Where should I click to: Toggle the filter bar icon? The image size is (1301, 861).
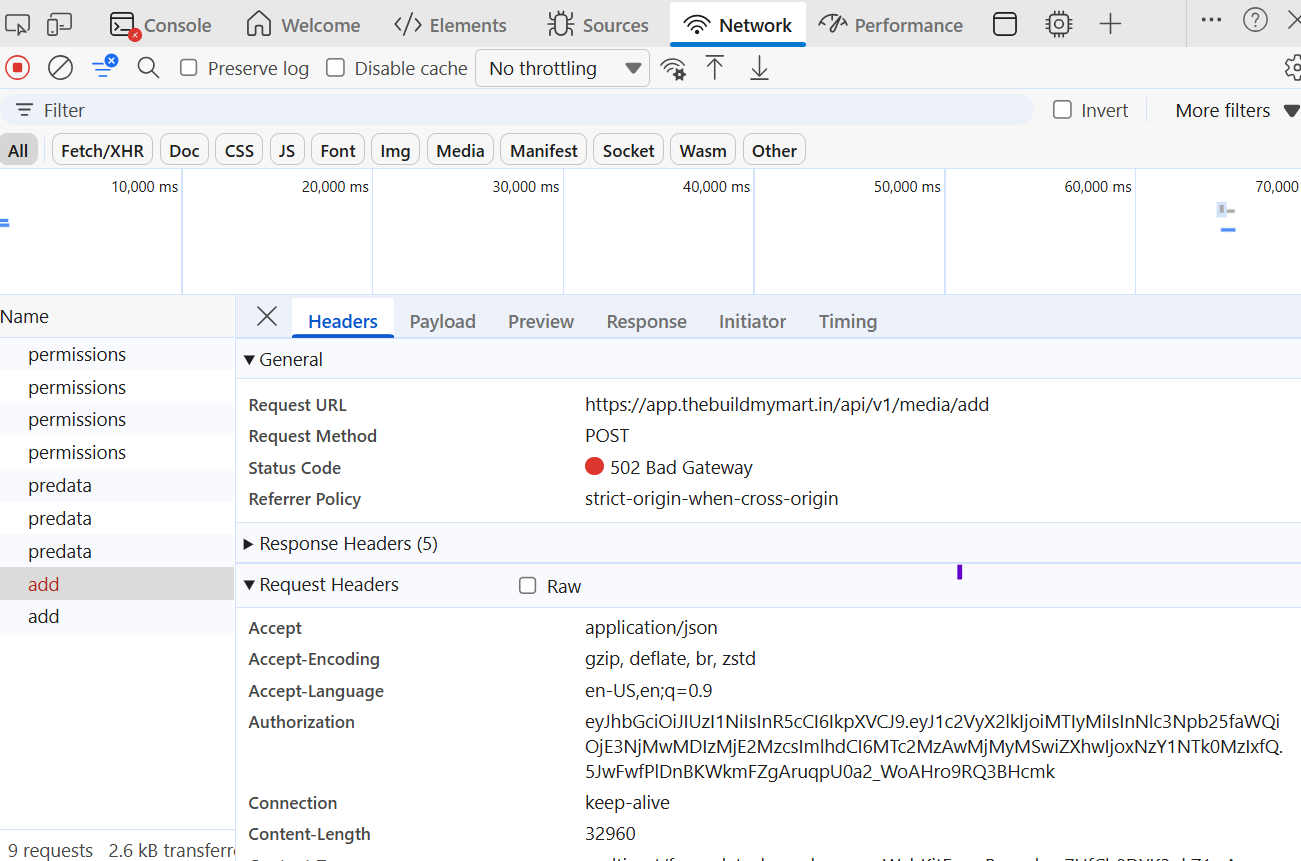coord(104,67)
